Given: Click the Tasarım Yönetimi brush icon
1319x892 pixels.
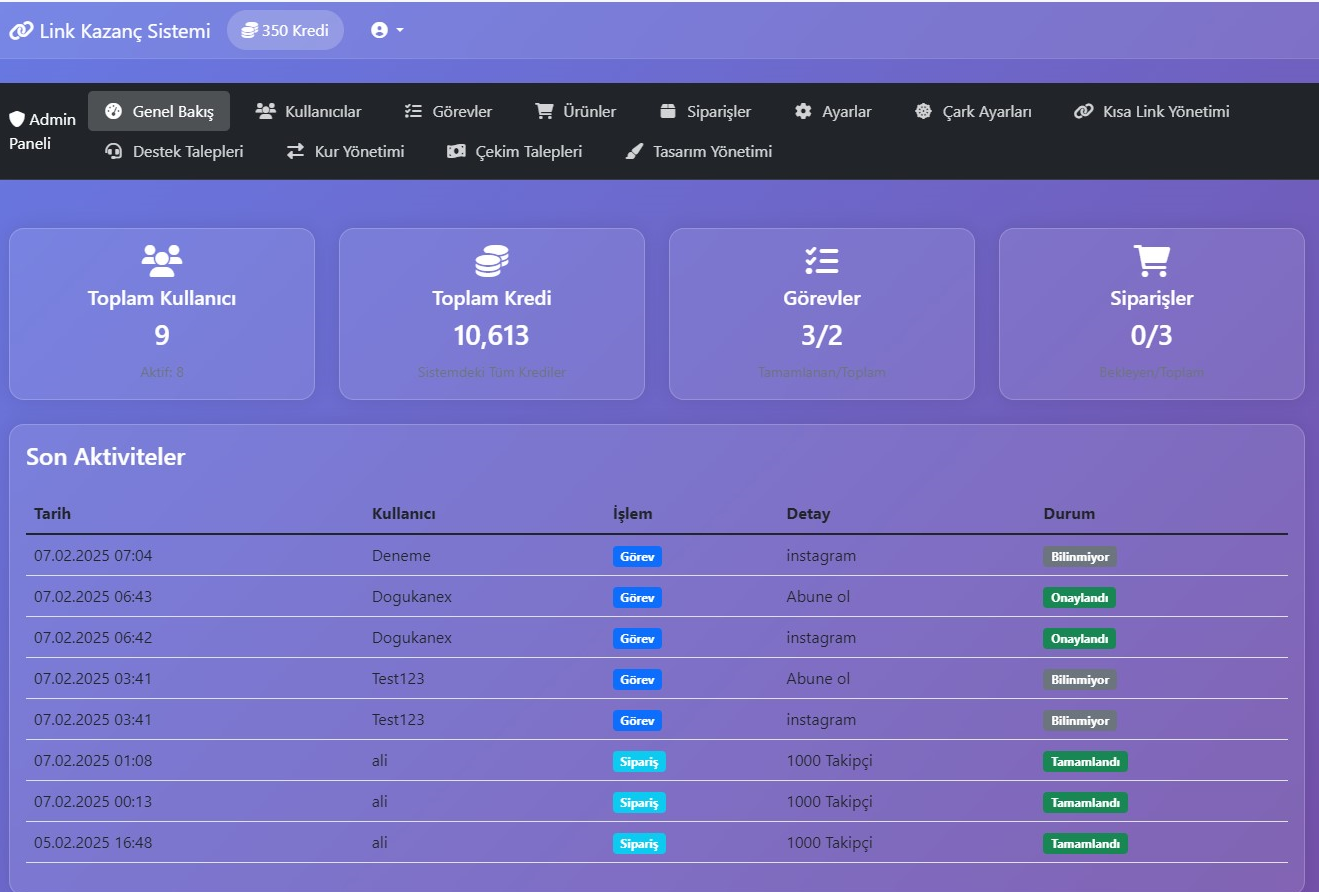Looking at the screenshot, I should [x=634, y=152].
